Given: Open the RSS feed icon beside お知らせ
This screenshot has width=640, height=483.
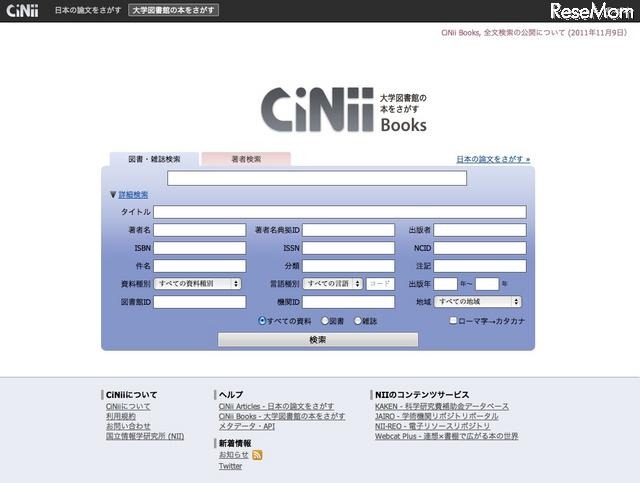Looking at the screenshot, I should pyautogui.click(x=257, y=455).
